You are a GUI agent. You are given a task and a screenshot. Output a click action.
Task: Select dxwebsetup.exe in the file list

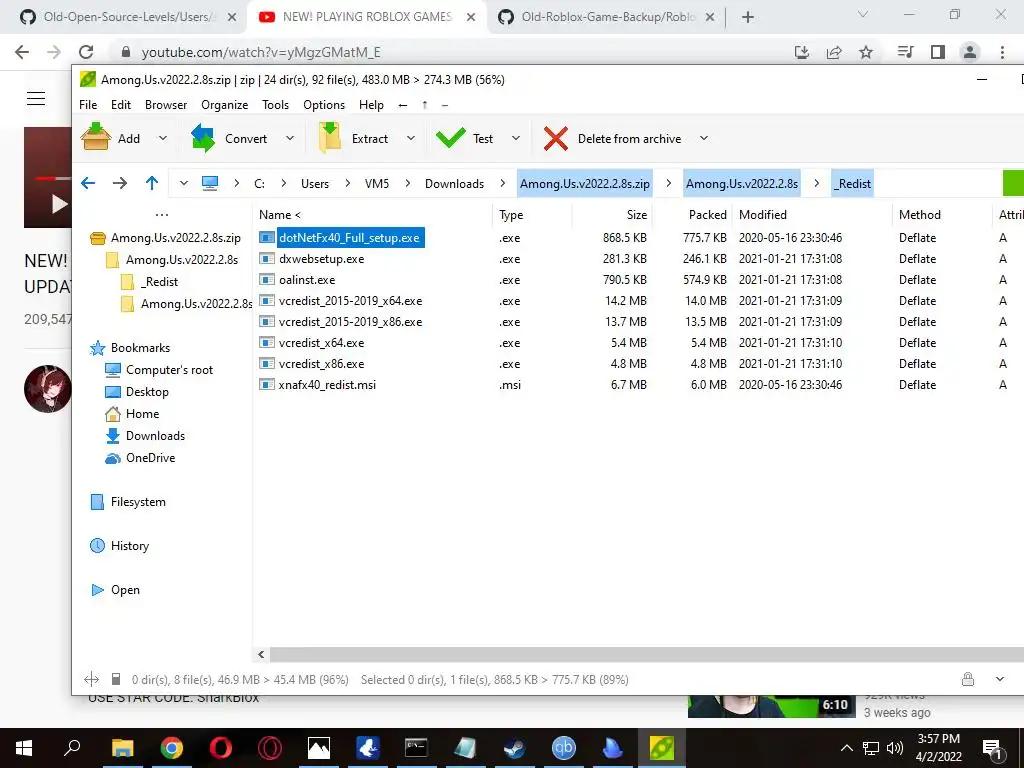click(x=321, y=259)
